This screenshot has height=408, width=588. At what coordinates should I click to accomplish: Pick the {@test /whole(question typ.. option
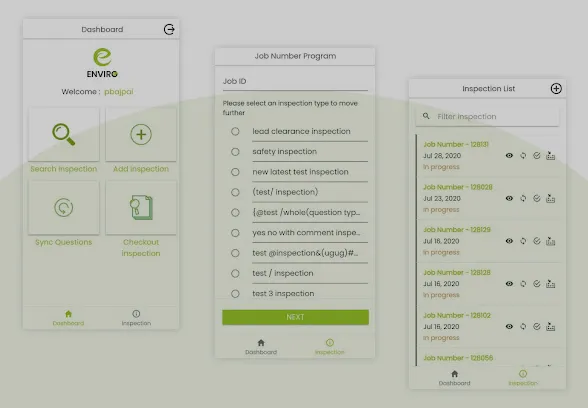235,212
